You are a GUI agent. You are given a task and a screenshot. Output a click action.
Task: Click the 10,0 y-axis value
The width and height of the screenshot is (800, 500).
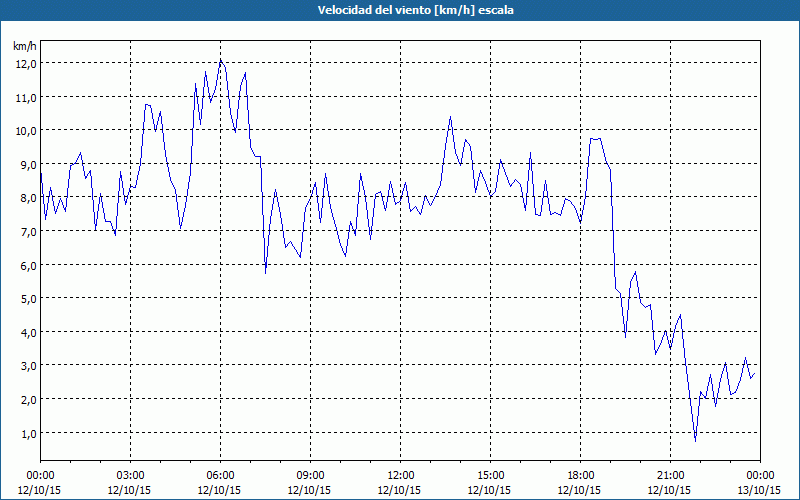[26, 131]
